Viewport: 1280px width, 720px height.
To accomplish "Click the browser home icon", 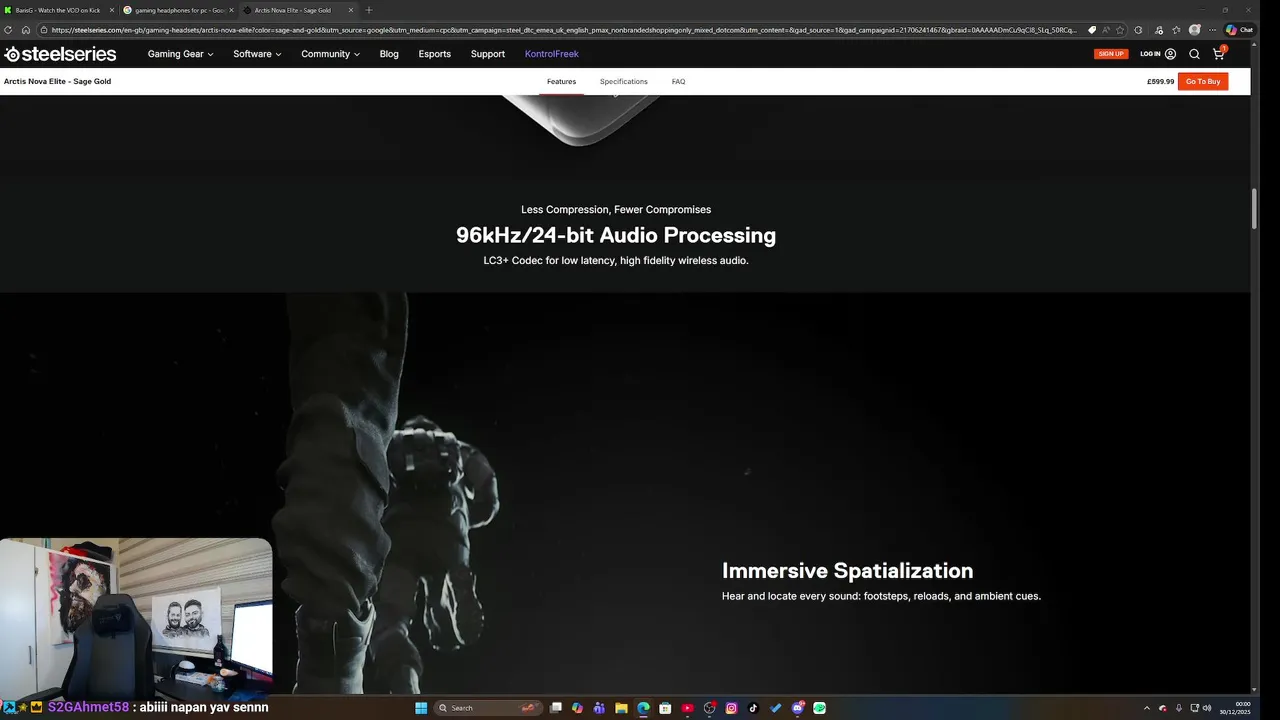I will point(26,30).
